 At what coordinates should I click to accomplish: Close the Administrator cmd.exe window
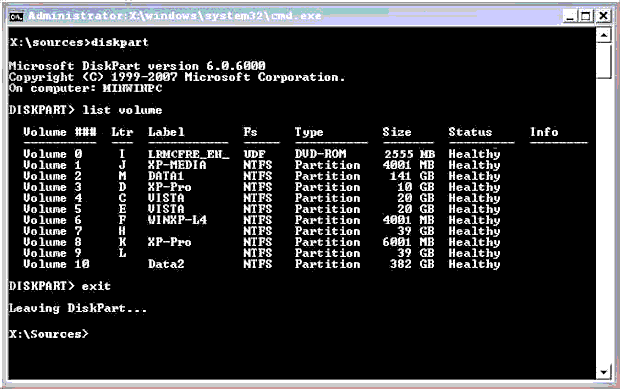click(603, 16)
